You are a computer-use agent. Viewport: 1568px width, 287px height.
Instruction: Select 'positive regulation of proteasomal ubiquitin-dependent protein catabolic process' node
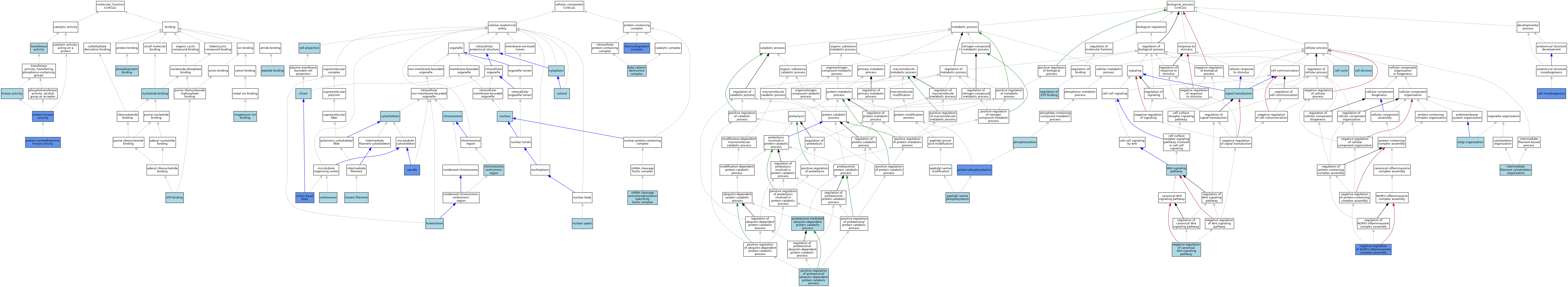tap(814, 277)
